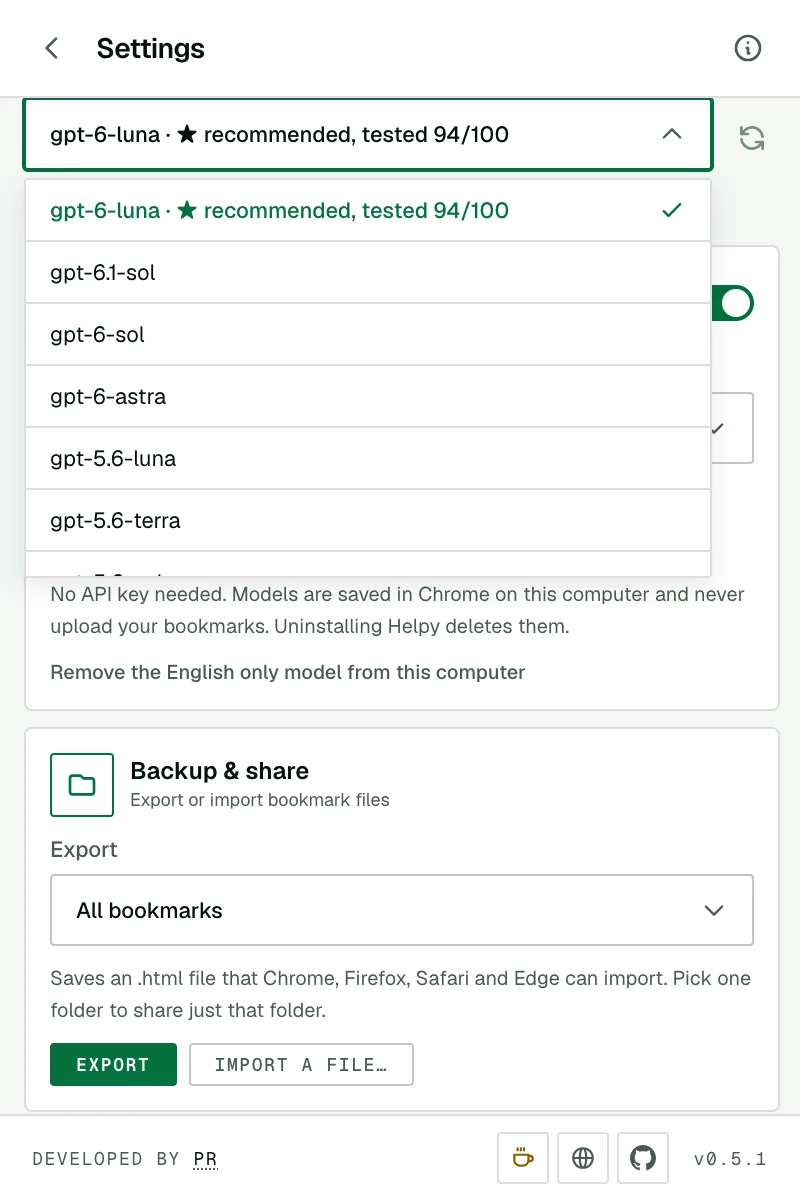Click 'Export or import bookmark files' subtitle

pos(260,800)
